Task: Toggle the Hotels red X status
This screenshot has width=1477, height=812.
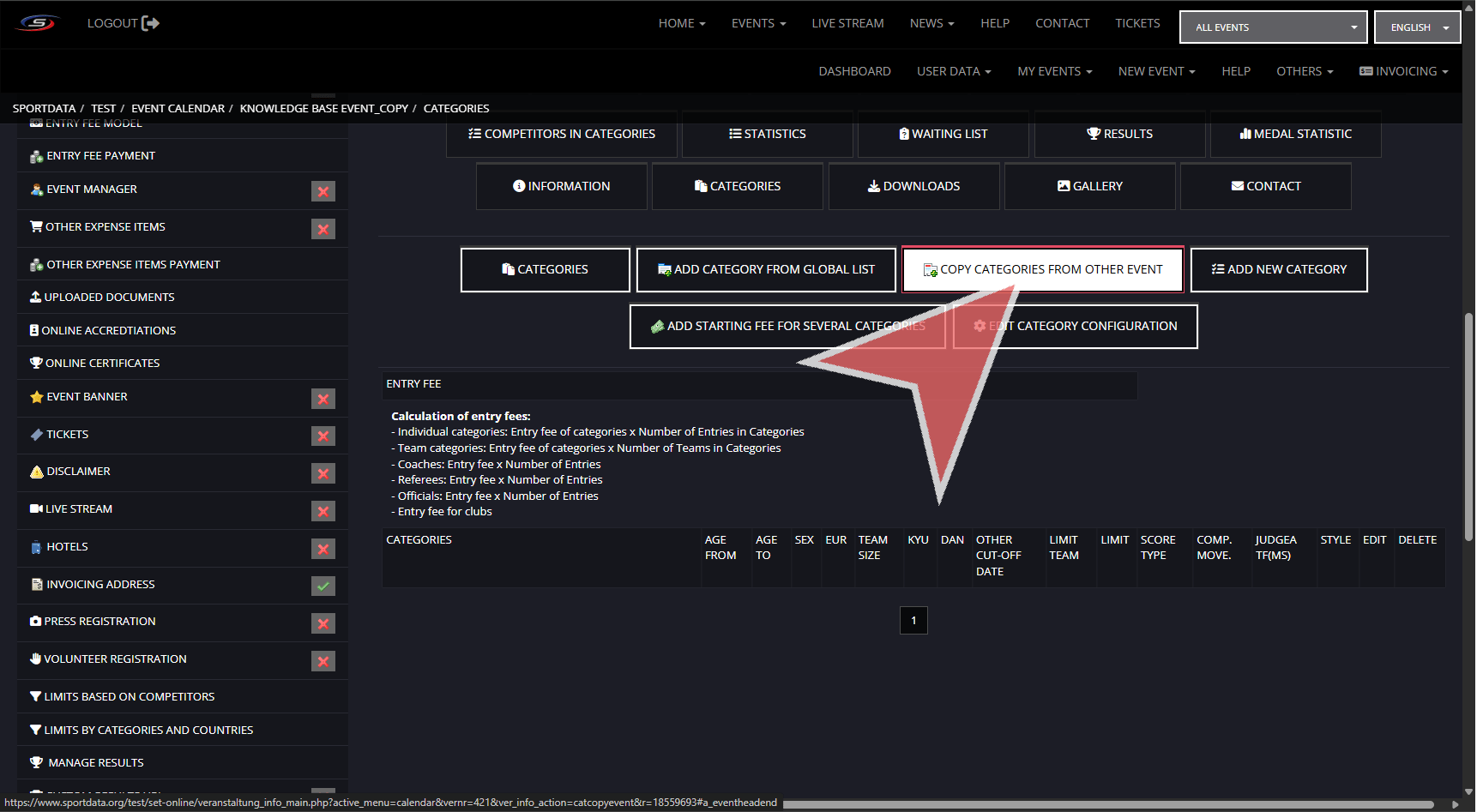Action: click(x=323, y=549)
